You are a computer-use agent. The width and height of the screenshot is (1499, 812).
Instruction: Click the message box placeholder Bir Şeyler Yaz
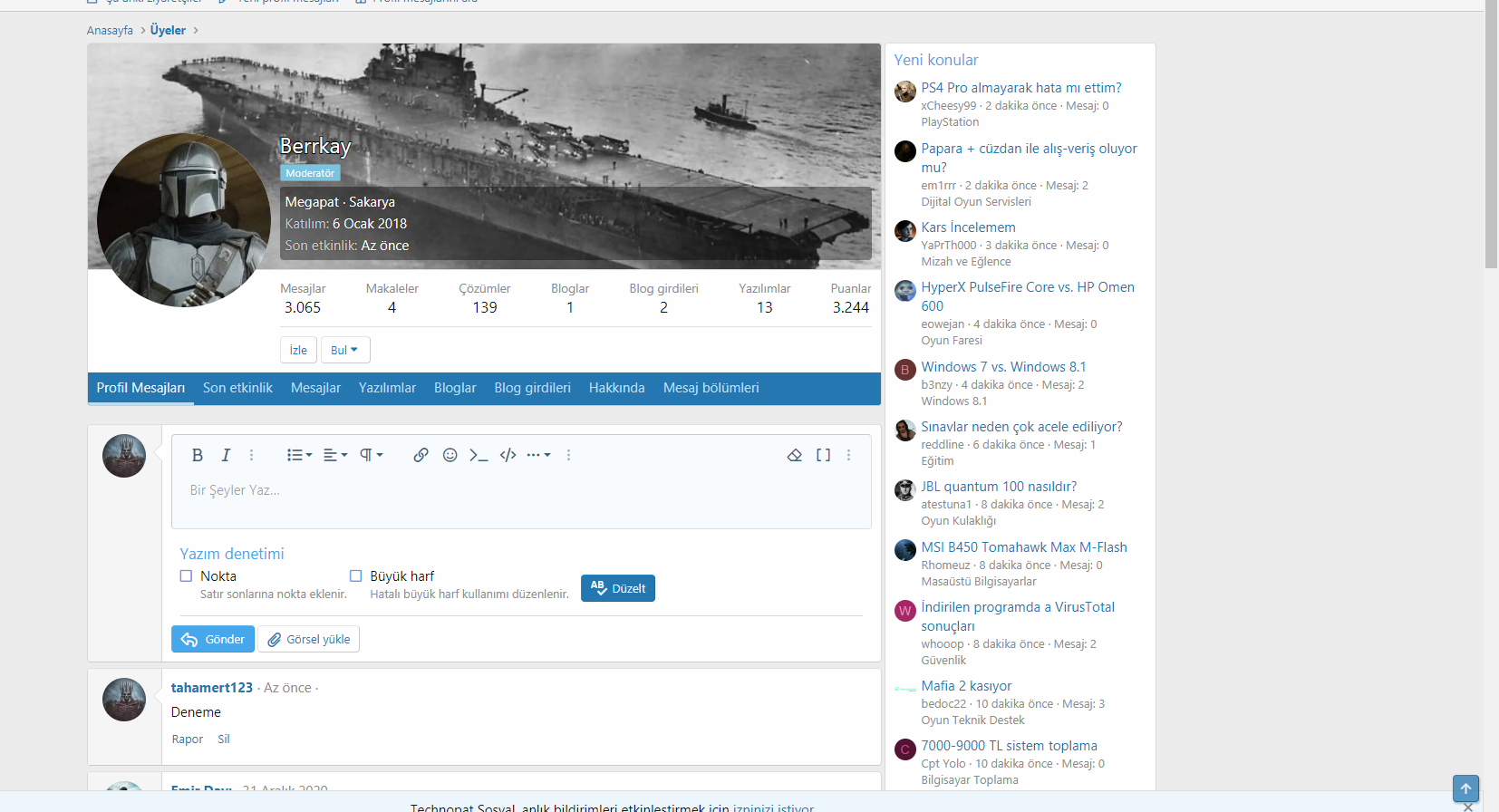235,490
